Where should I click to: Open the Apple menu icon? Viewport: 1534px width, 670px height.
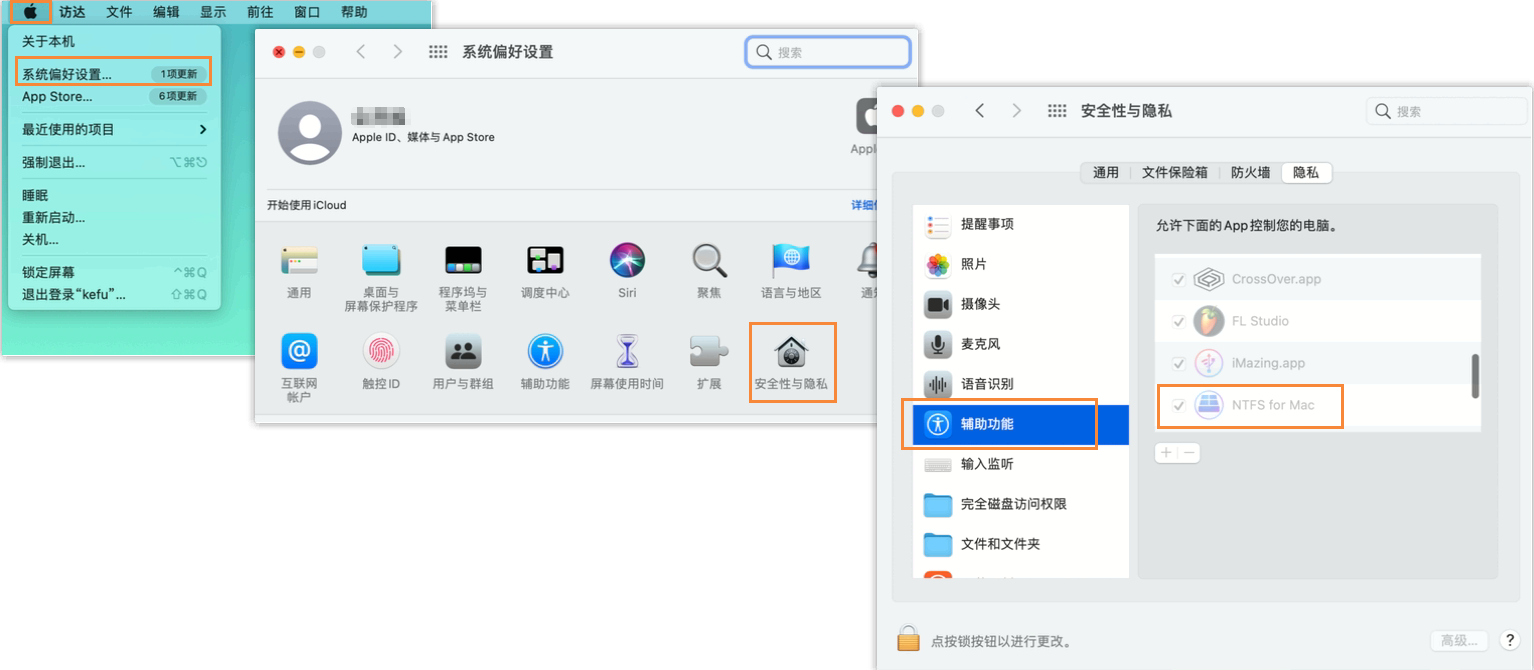30,12
